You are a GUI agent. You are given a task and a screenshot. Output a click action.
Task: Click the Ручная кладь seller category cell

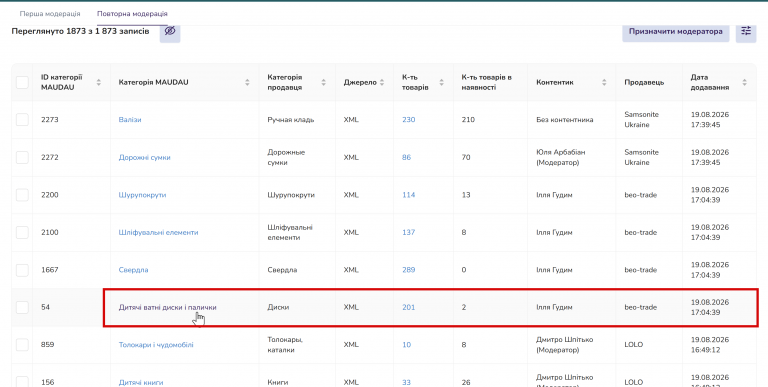[x=291, y=120]
